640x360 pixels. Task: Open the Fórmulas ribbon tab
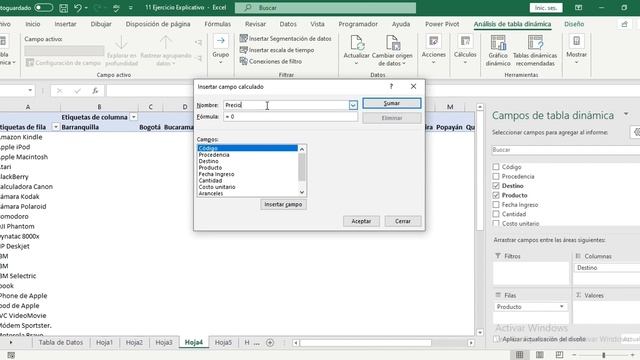[x=218, y=24]
